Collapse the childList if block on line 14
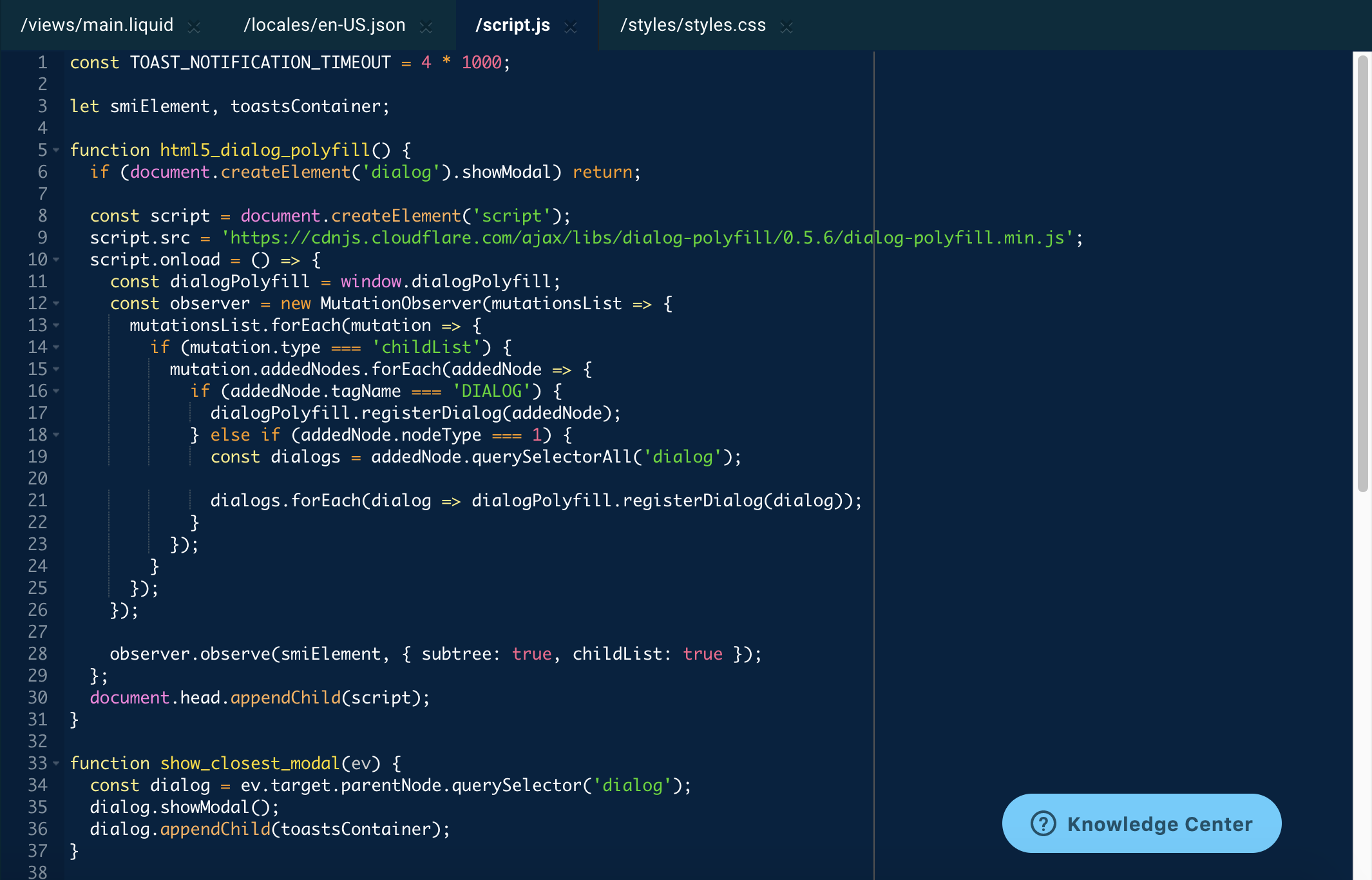 tap(57, 347)
